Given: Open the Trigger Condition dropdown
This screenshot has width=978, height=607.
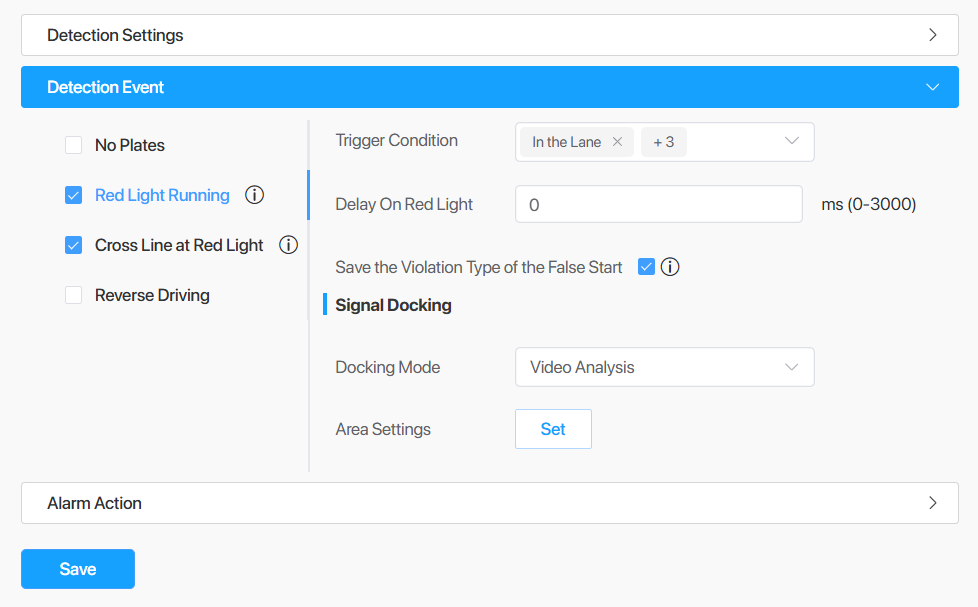Looking at the screenshot, I should (665, 142).
